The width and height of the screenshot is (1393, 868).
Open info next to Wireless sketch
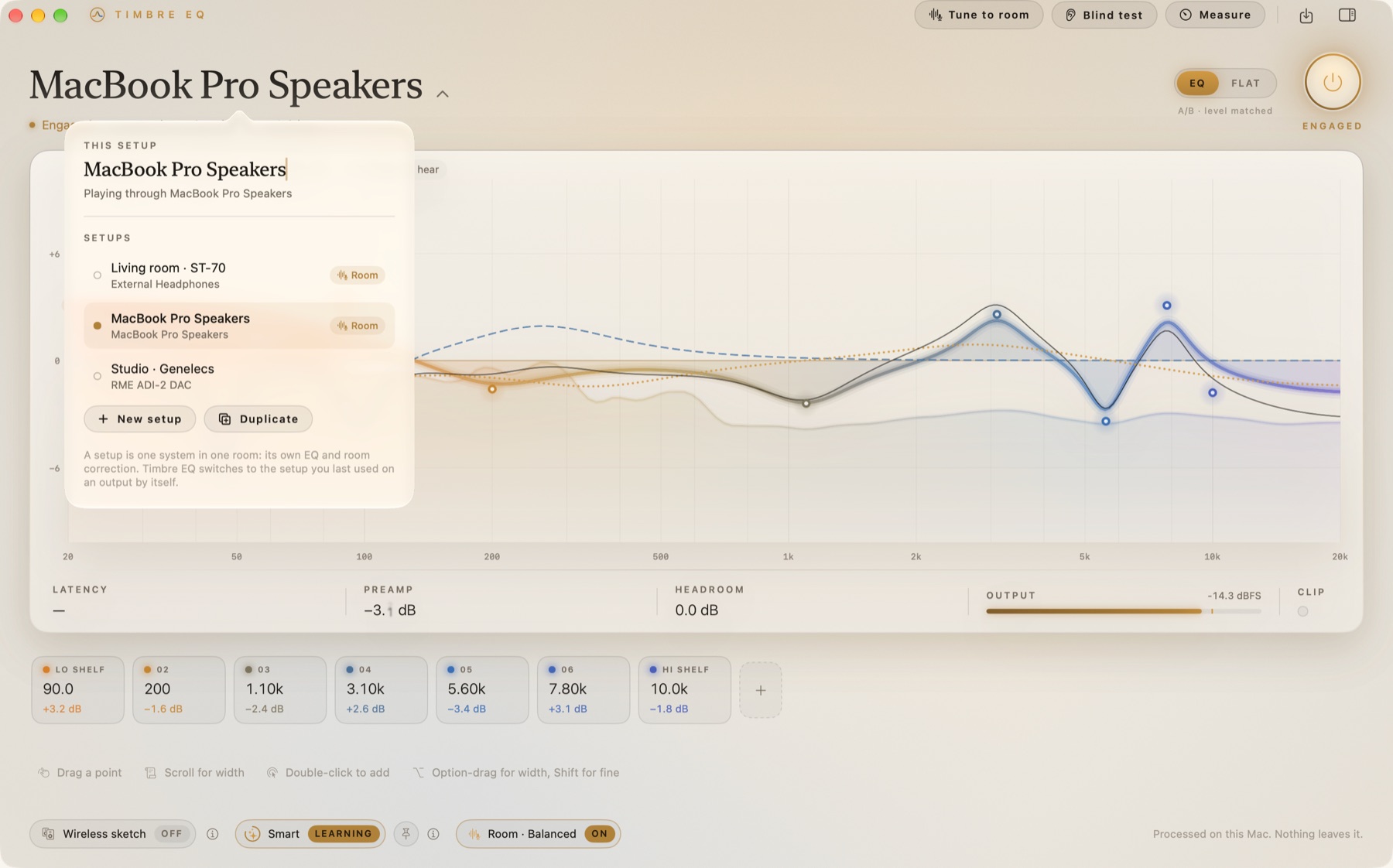[x=212, y=834]
